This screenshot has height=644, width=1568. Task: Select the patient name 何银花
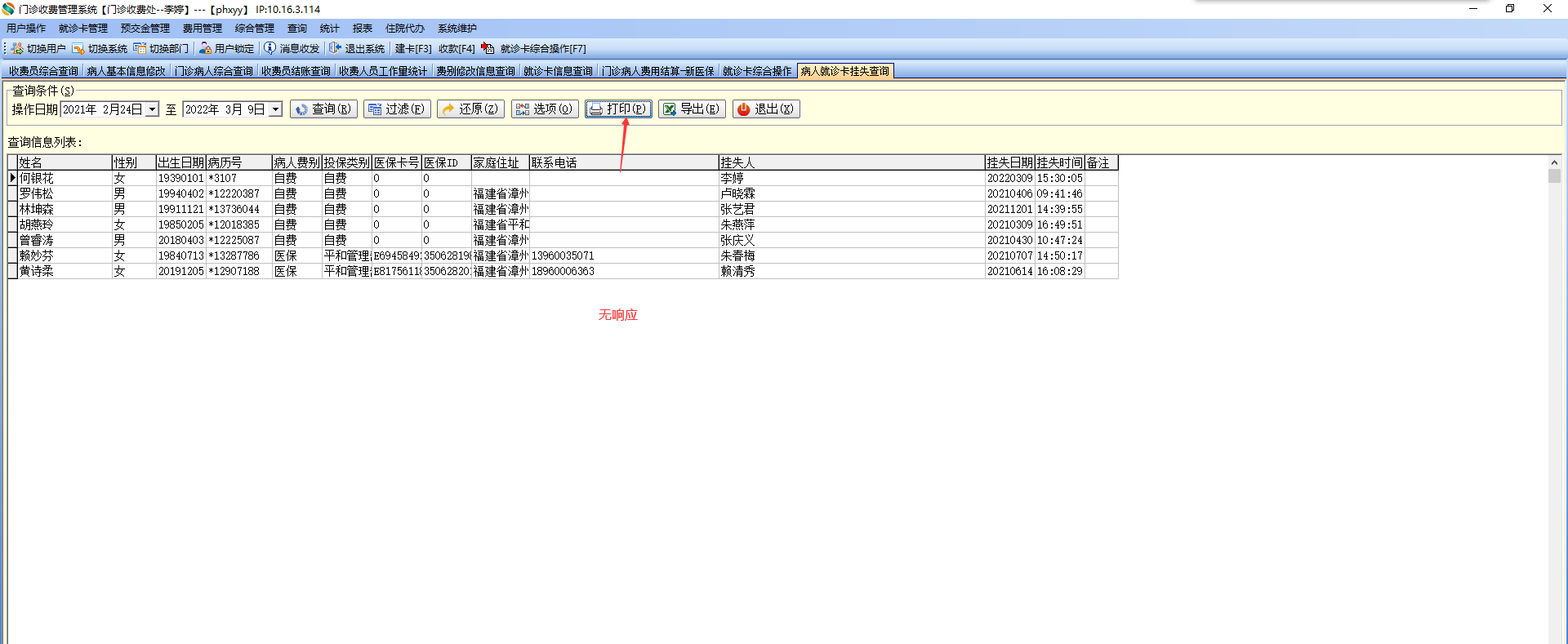pyautogui.click(x=37, y=178)
